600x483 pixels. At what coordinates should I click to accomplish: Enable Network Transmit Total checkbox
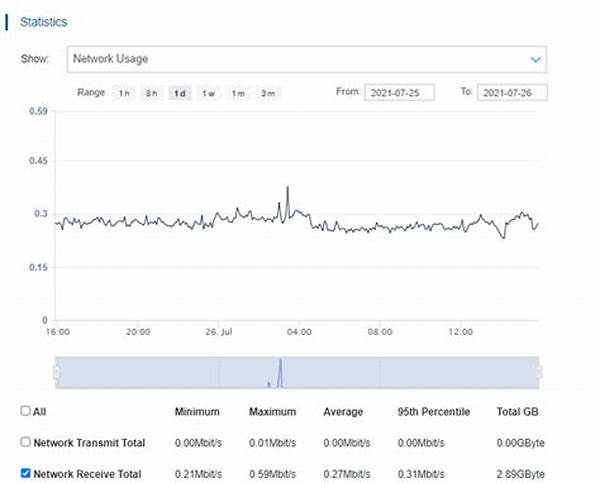pyautogui.click(x=26, y=442)
